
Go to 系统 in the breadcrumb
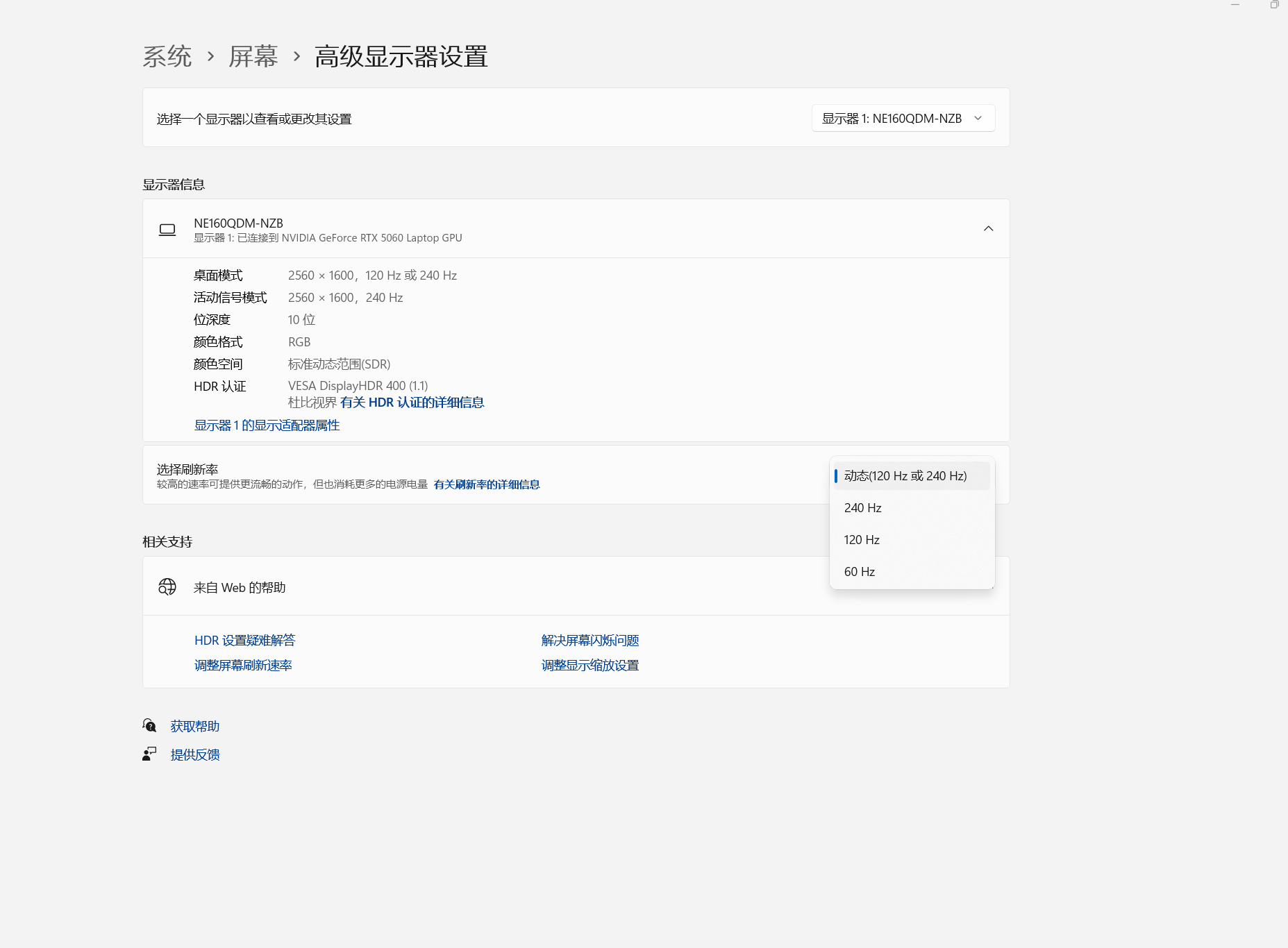point(167,57)
